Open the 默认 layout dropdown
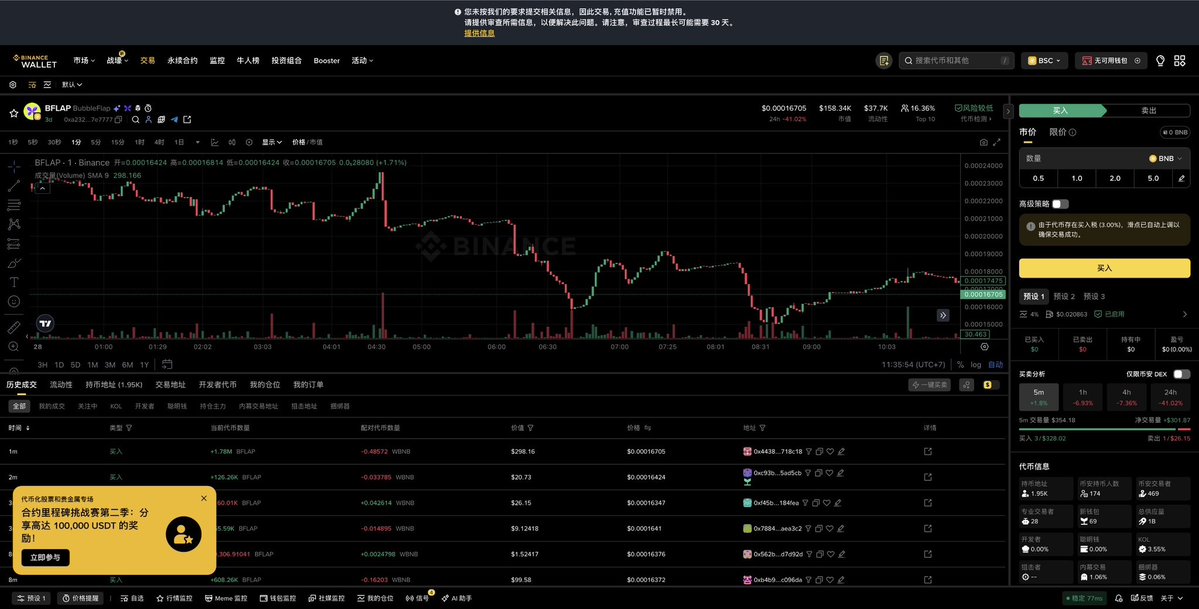Screen dimensions: 1199x609 [x=72, y=85]
